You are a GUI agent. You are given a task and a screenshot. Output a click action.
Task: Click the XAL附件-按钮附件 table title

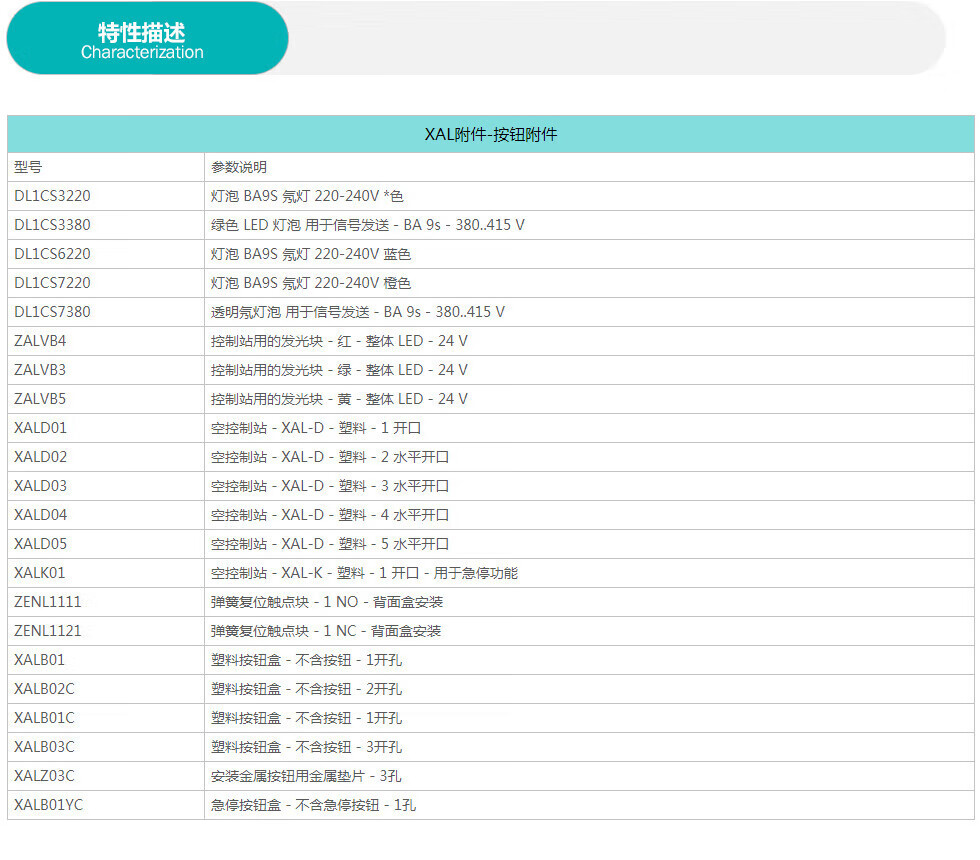click(490, 134)
